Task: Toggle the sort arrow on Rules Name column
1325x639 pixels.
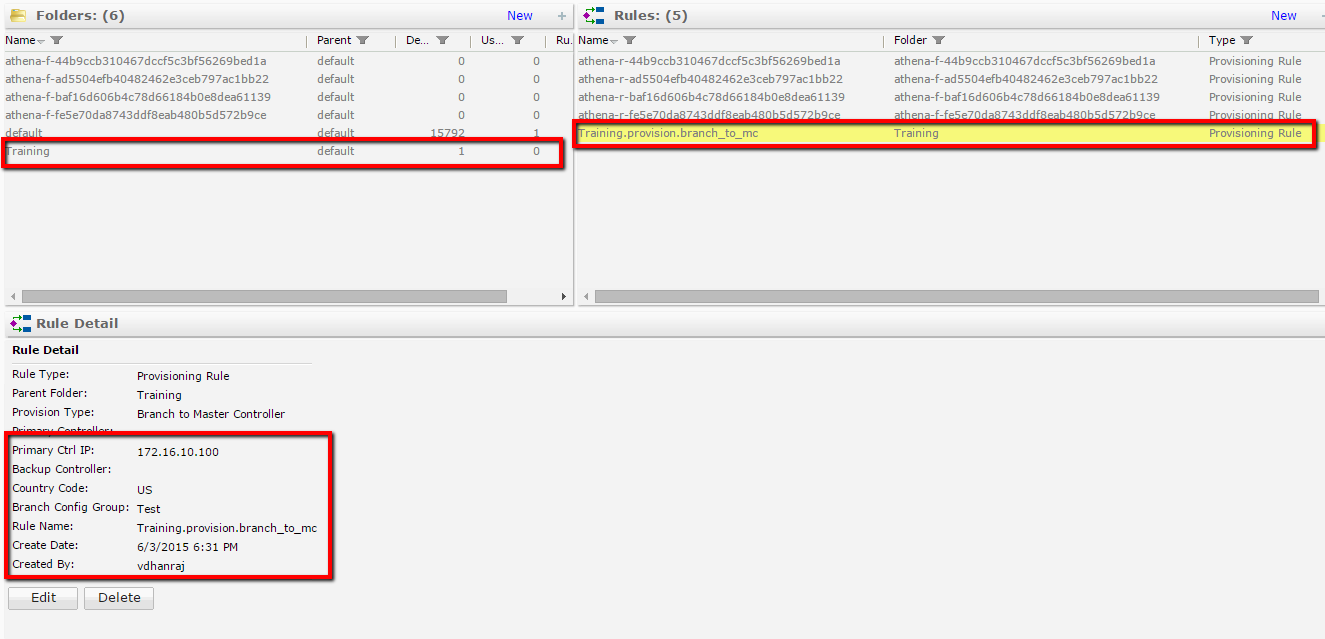Action: click(614, 41)
